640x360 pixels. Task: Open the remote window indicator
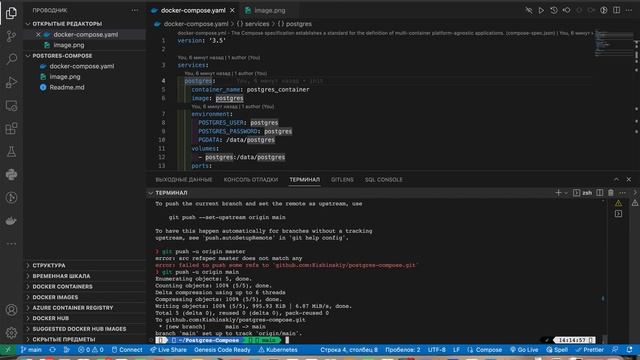pos(8,350)
